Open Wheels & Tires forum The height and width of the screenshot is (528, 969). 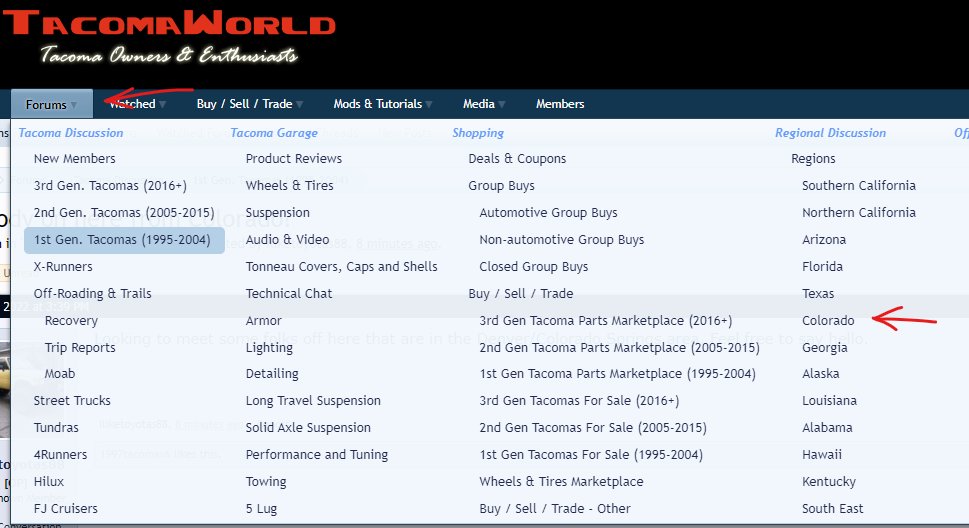click(x=289, y=185)
